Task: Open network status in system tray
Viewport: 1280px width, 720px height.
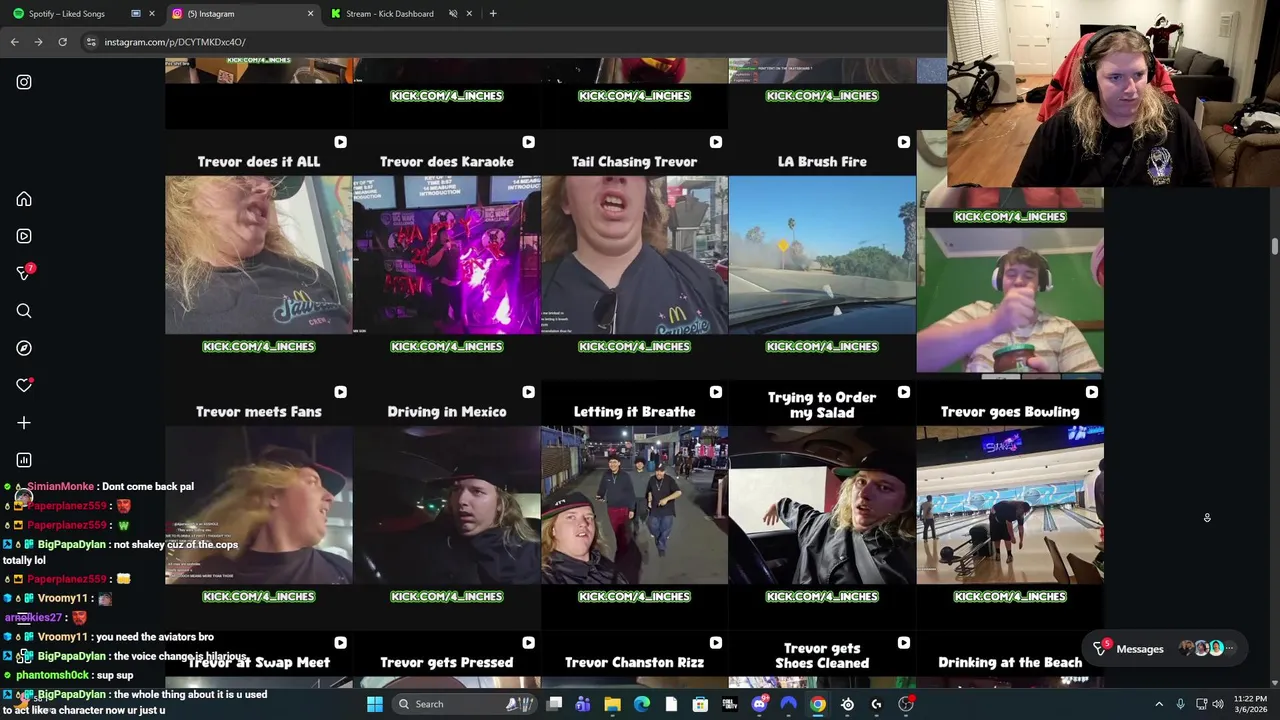Action: tap(1201, 704)
